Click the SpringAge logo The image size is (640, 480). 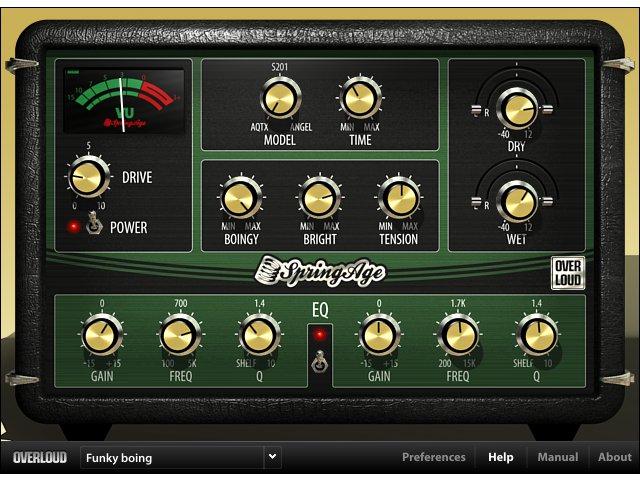(320, 271)
